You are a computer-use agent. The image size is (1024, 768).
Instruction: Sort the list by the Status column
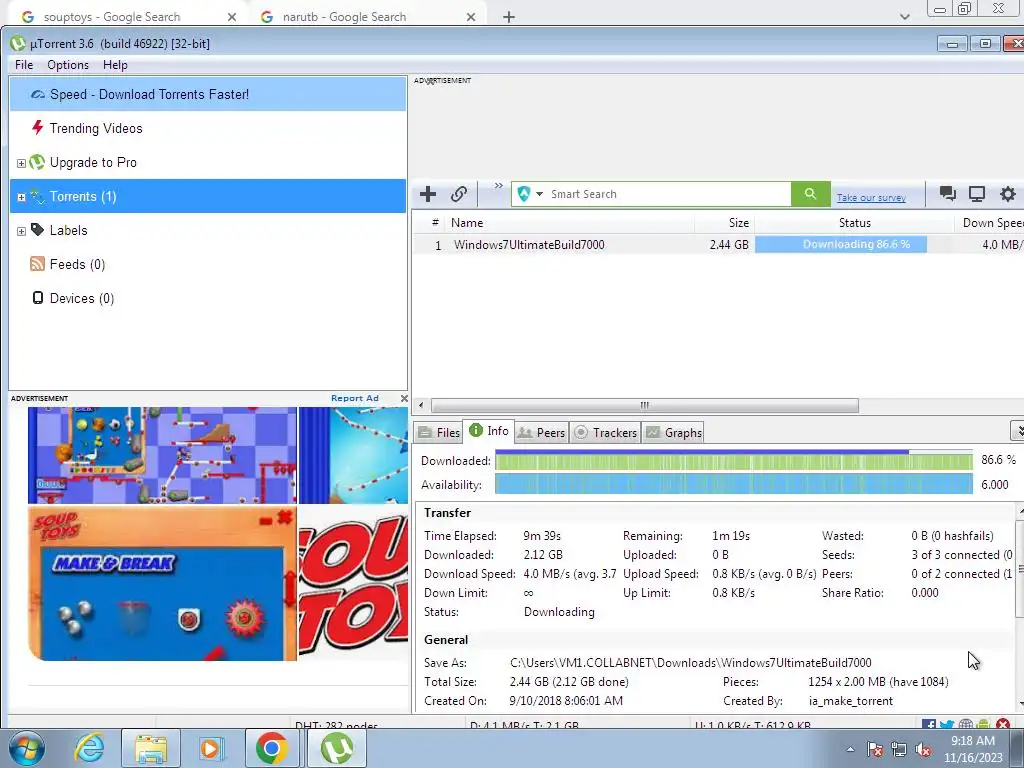point(855,223)
